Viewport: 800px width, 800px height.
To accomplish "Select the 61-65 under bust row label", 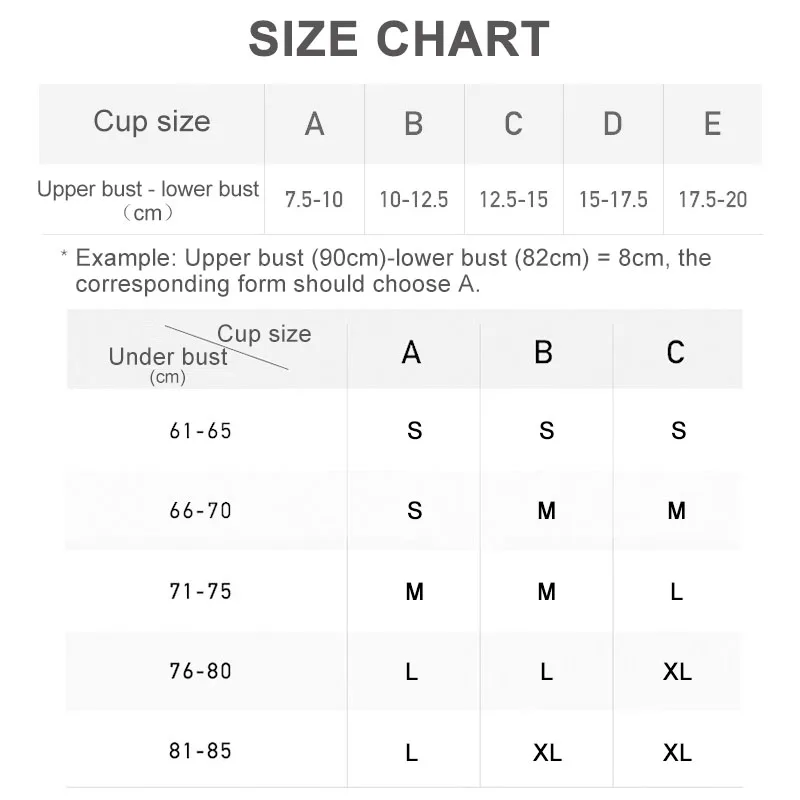I will pyautogui.click(x=200, y=431).
